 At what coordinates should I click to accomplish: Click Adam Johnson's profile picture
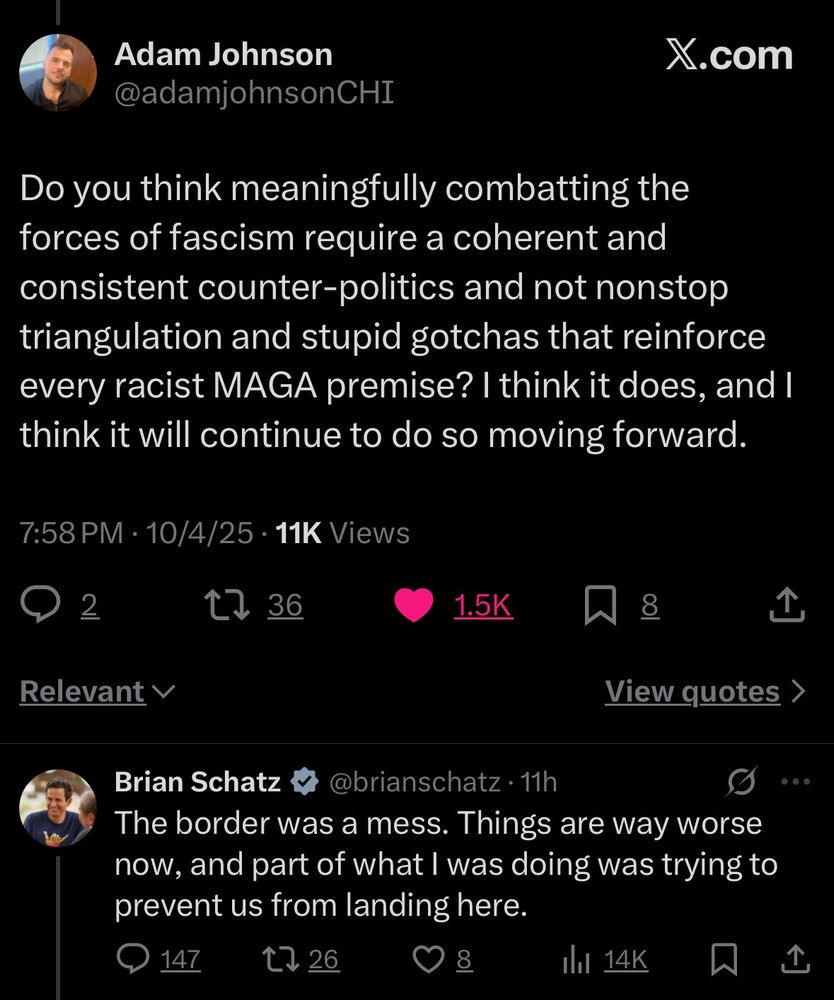58,72
